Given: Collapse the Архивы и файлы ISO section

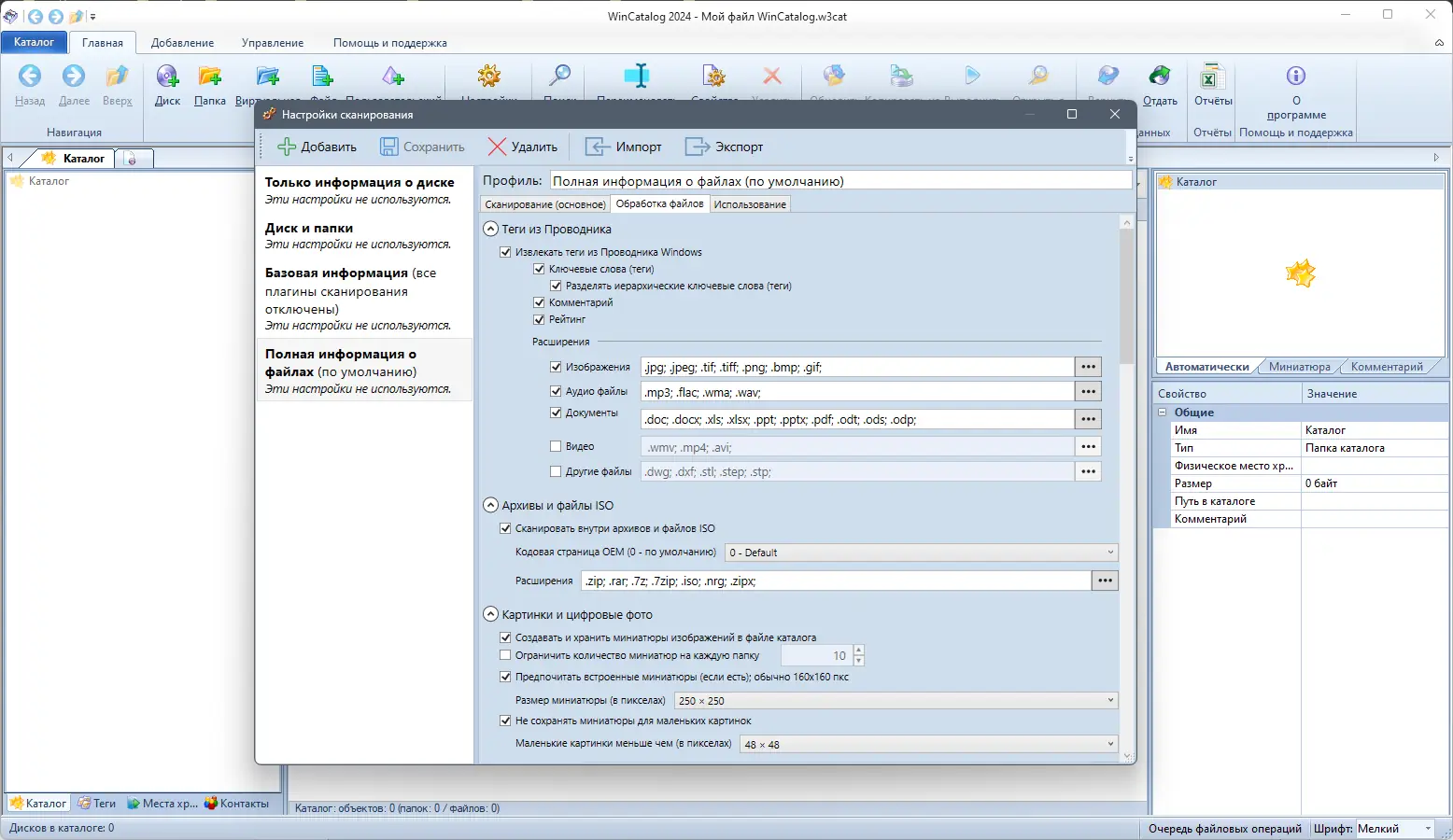Looking at the screenshot, I should (x=490, y=505).
